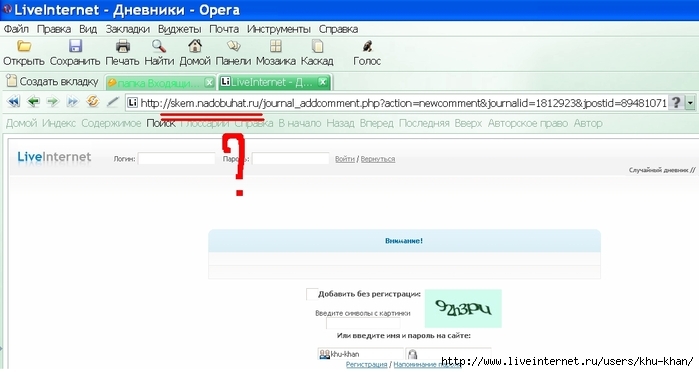Viewport: 699px width, 372px height.
Task: Click the green back arrow button
Action: (x=33, y=102)
